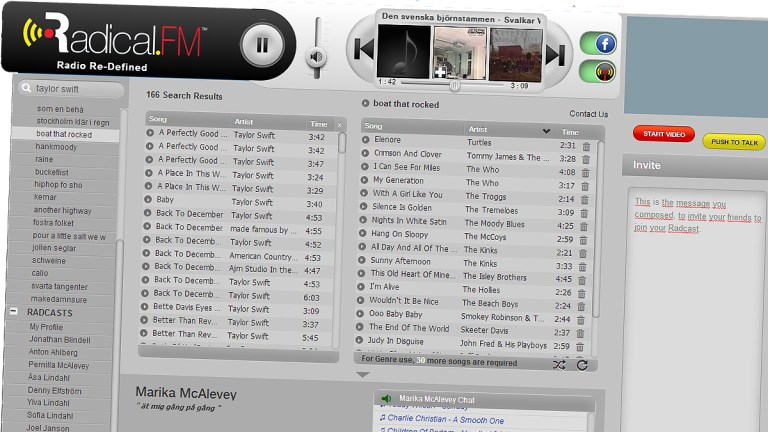Mute using the speaker volume knob
The width and height of the screenshot is (768, 432).
point(316,57)
